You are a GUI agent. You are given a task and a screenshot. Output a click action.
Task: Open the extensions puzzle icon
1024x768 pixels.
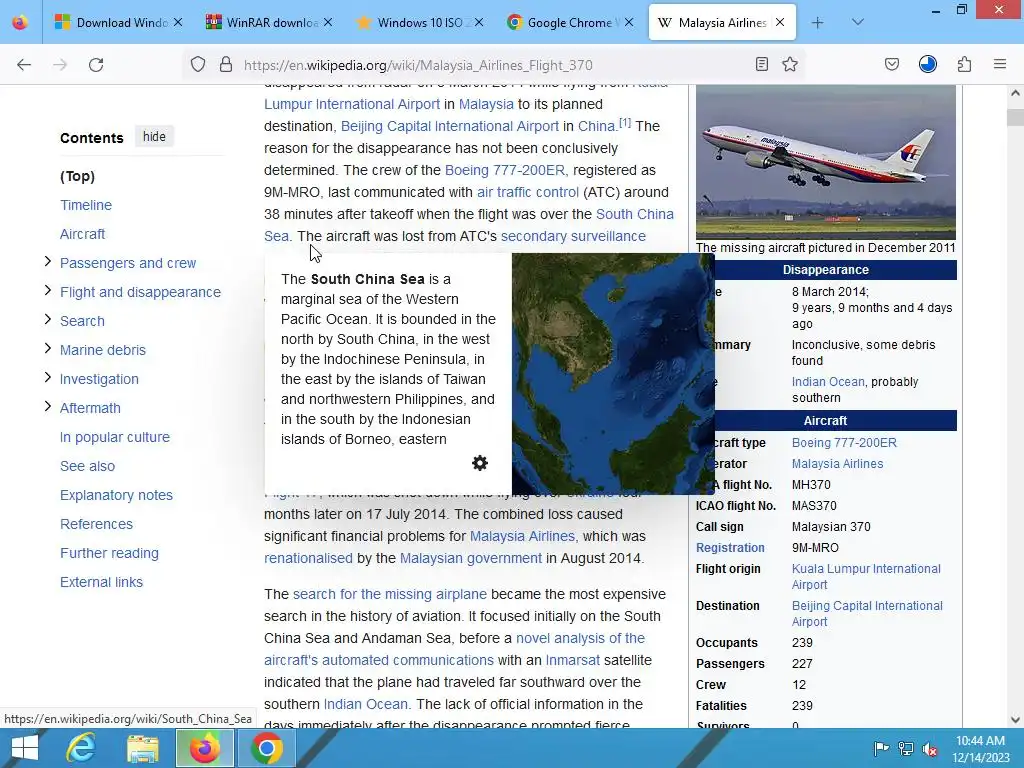[965, 65]
